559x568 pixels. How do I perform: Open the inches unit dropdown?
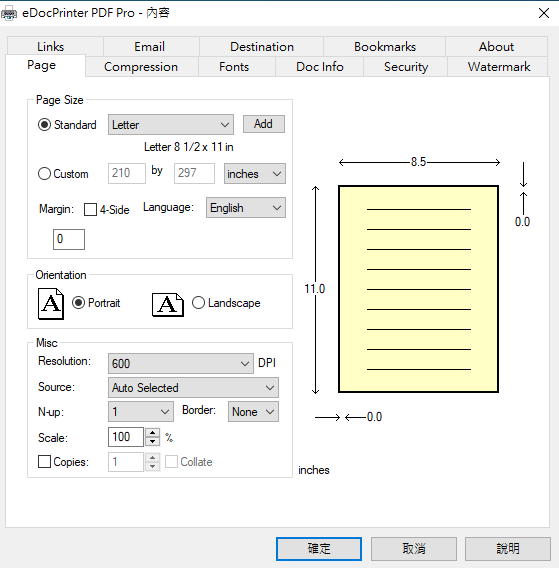click(255, 174)
